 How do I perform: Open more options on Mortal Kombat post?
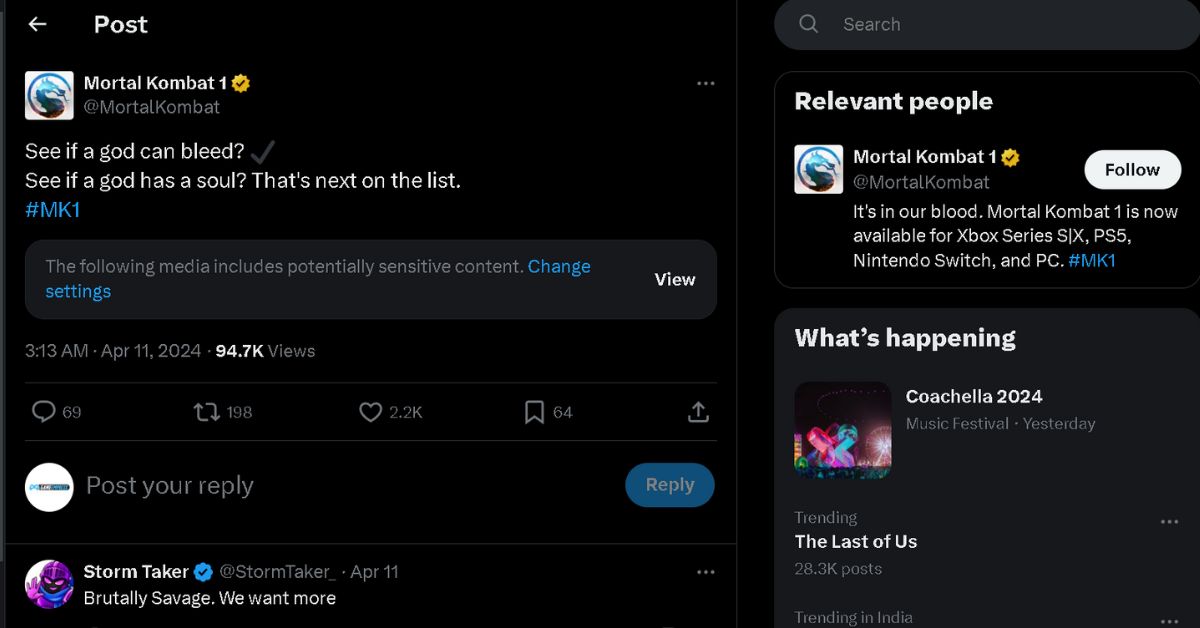pyautogui.click(x=706, y=84)
